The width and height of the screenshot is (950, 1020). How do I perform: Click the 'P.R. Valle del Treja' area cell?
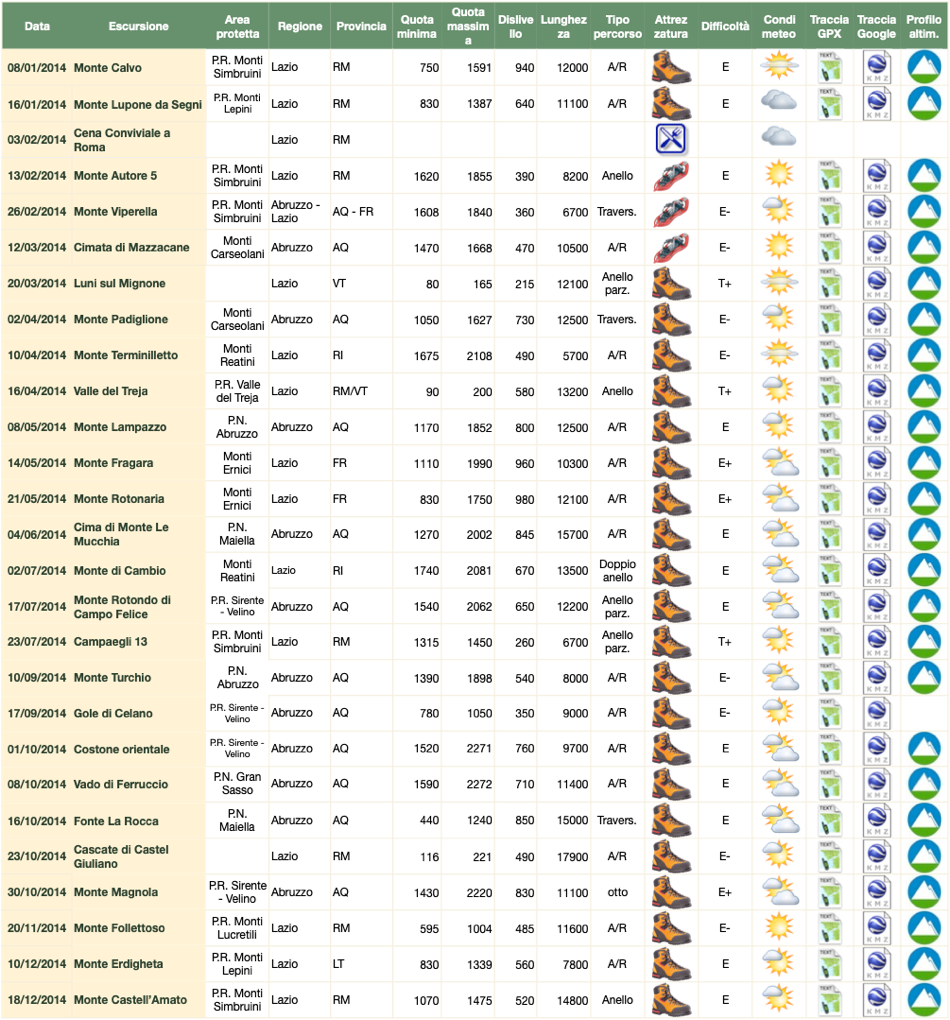click(x=238, y=391)
